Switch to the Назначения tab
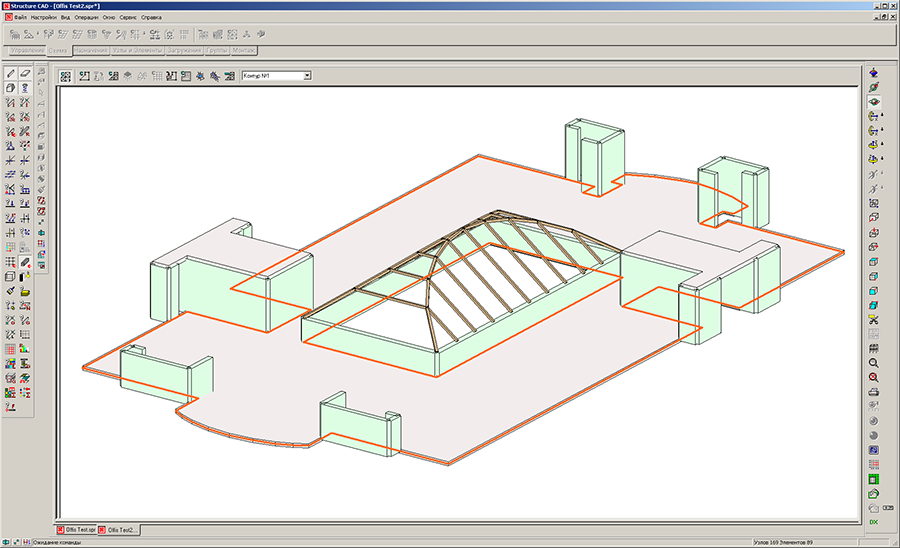 point(90,50)
